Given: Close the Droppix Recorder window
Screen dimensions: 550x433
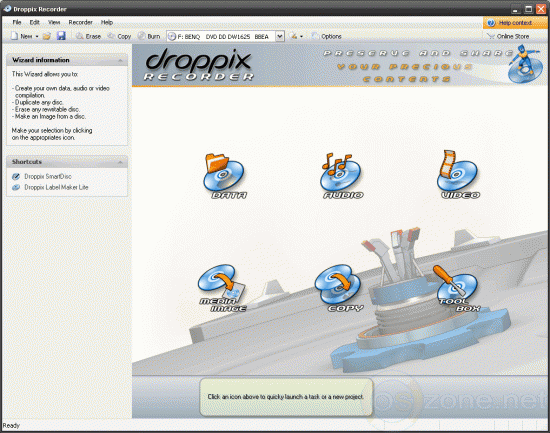Looking at the screenshot, I should coord(541,9).
